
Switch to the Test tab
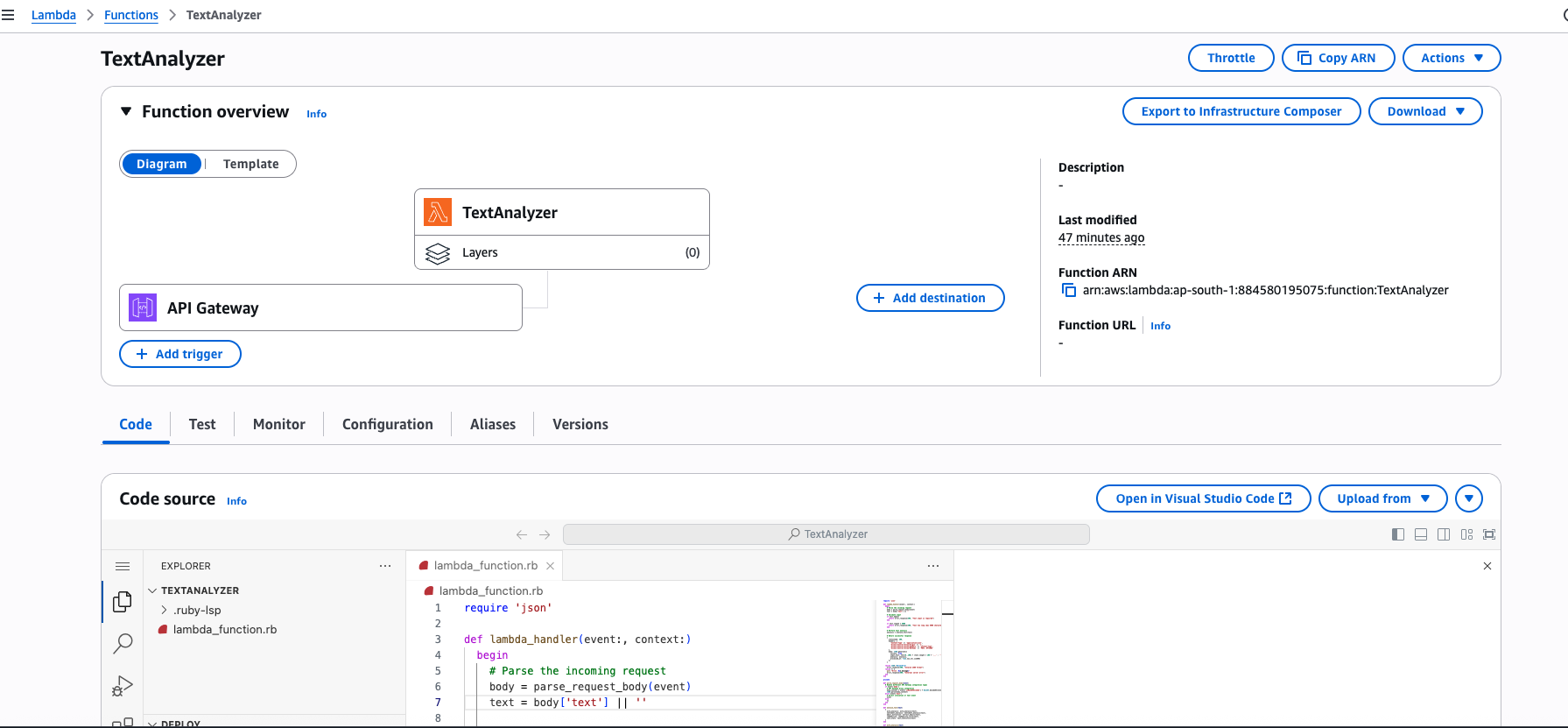(202, 424)
